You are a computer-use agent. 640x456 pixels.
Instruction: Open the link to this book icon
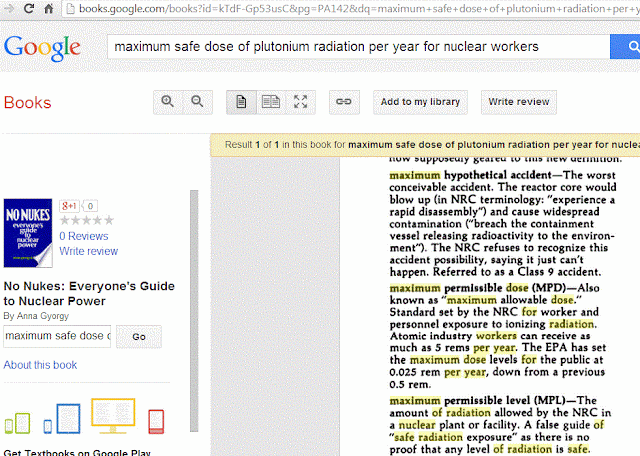[344, 102]
